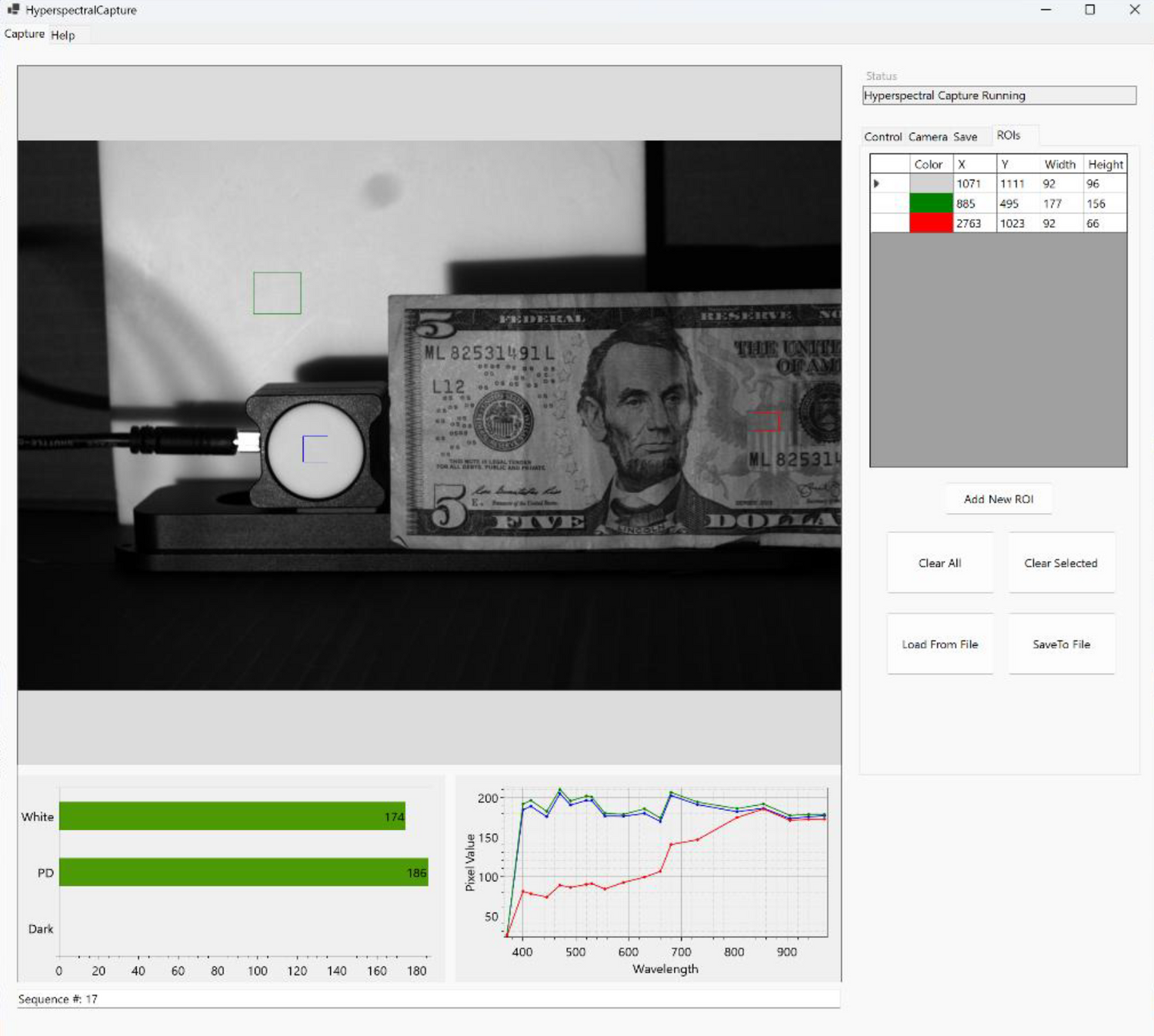1154x1036 pixels.
Task: Click the PD bar showing 186
Action: point(244,872)
